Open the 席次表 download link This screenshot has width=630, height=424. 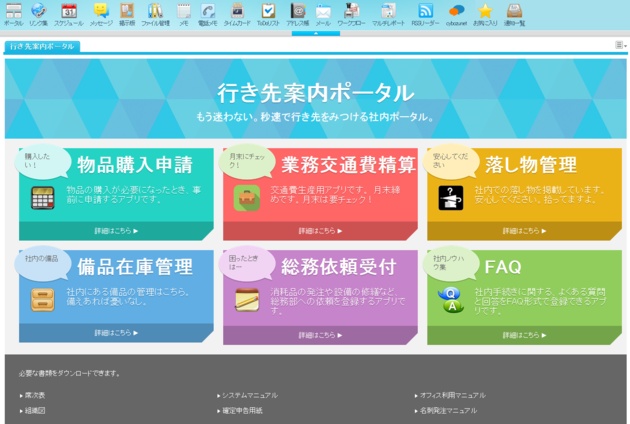(33, 395)
